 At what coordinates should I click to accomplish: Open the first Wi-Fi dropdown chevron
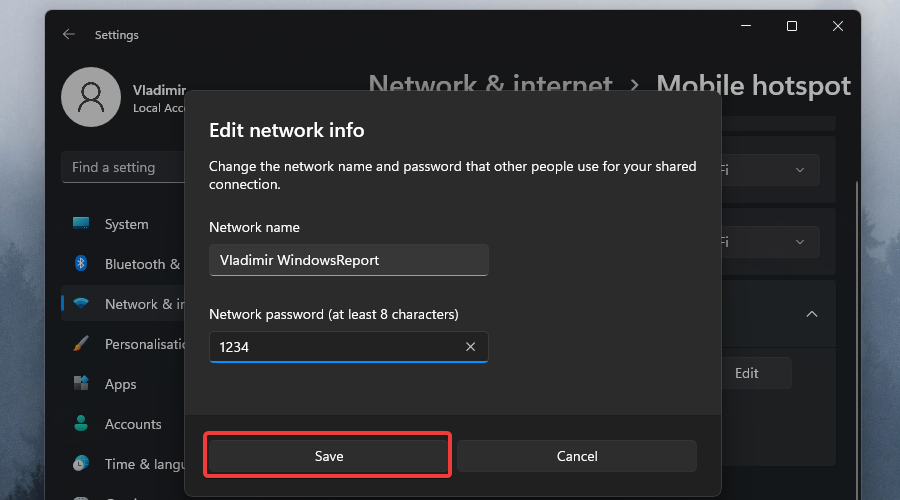pyautogui.click(x=799, y=170)
